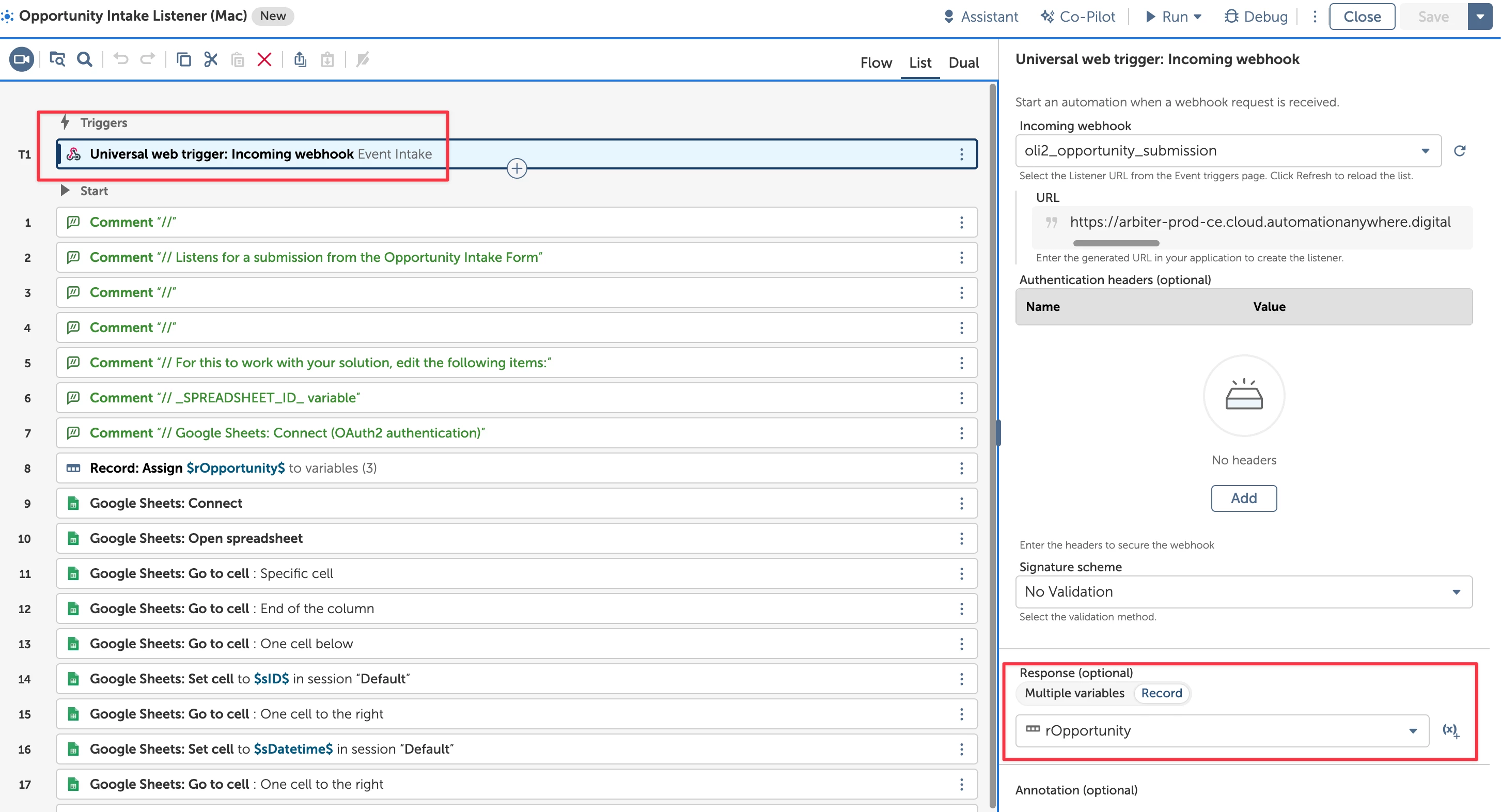Close the bot editor
The height and width of the screenshot is (812, 1501).
(x=1362, y=17)
